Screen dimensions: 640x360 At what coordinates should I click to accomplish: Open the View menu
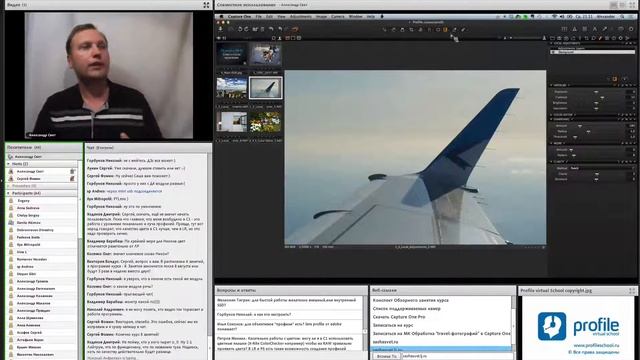click(x=281, y=17)
